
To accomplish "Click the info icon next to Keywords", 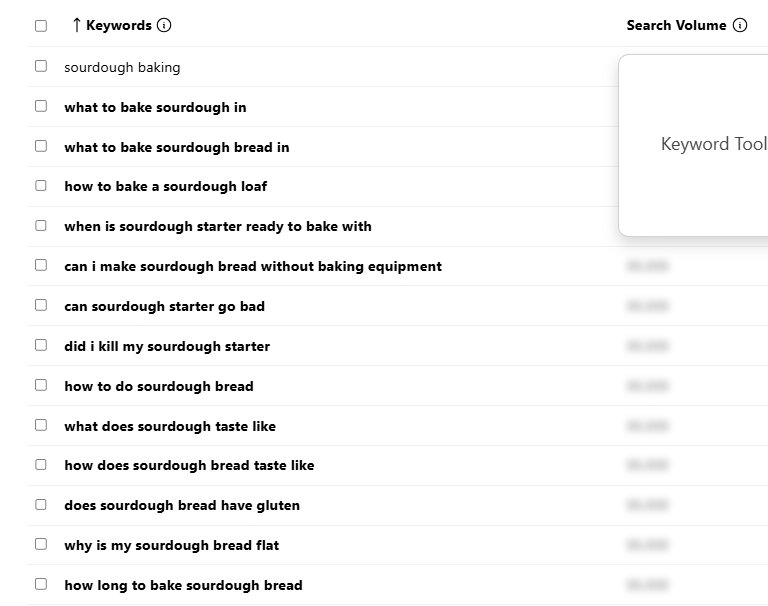I will [x=165, y=26].
